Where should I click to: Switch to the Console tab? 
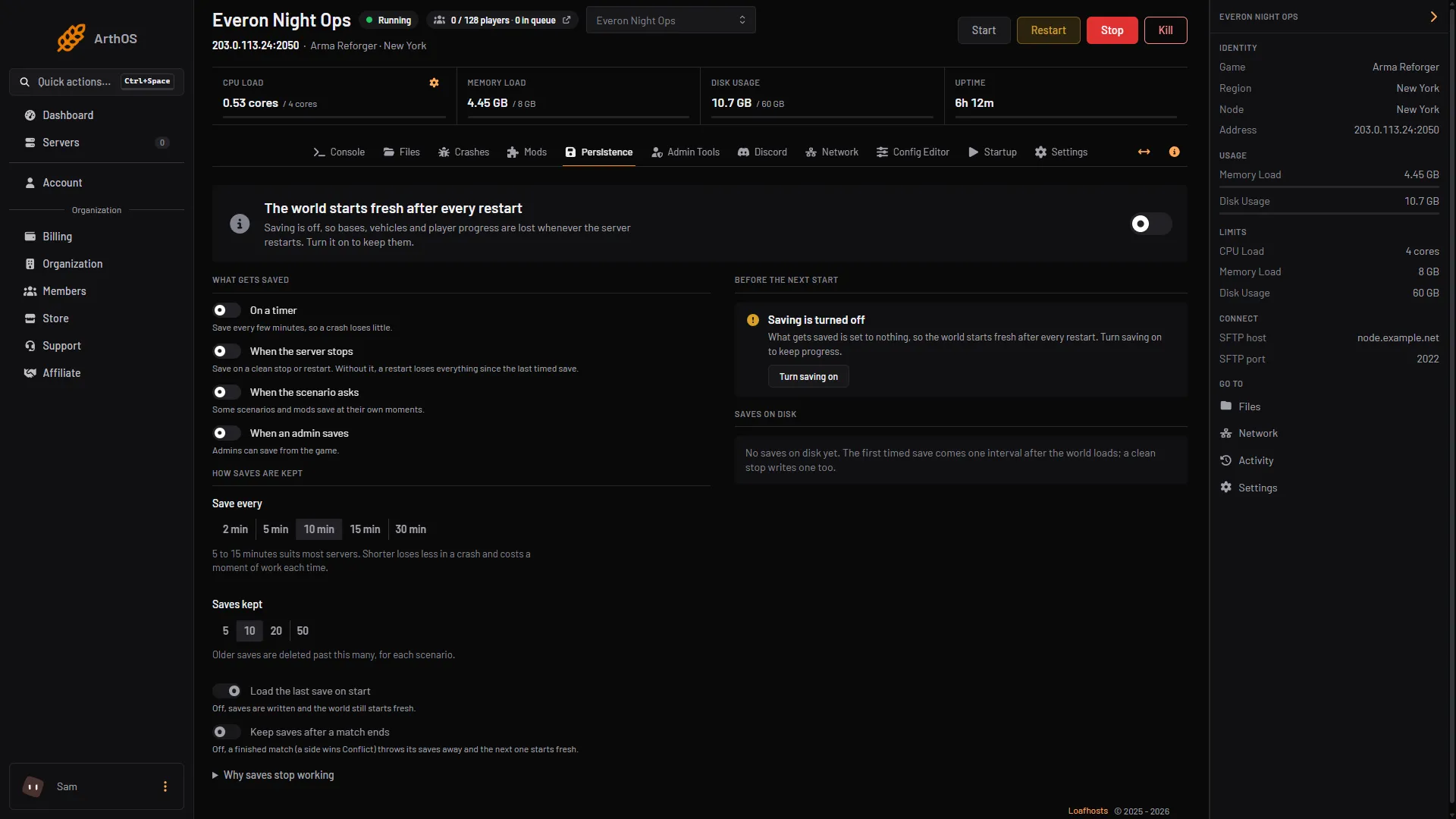(x=339, y=152)
